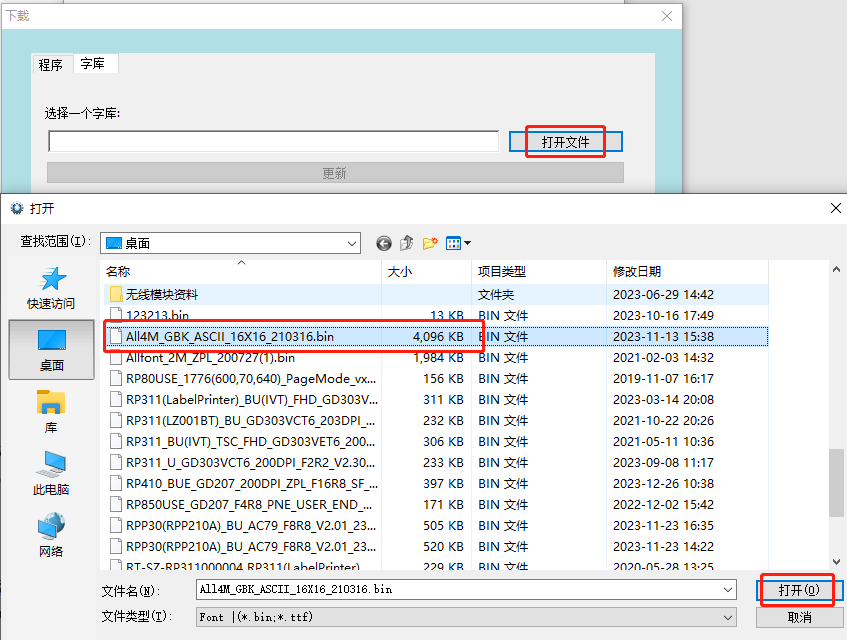Cancel the dialog with 取消 button
This screenshot has height=640, width=847.
799,617
